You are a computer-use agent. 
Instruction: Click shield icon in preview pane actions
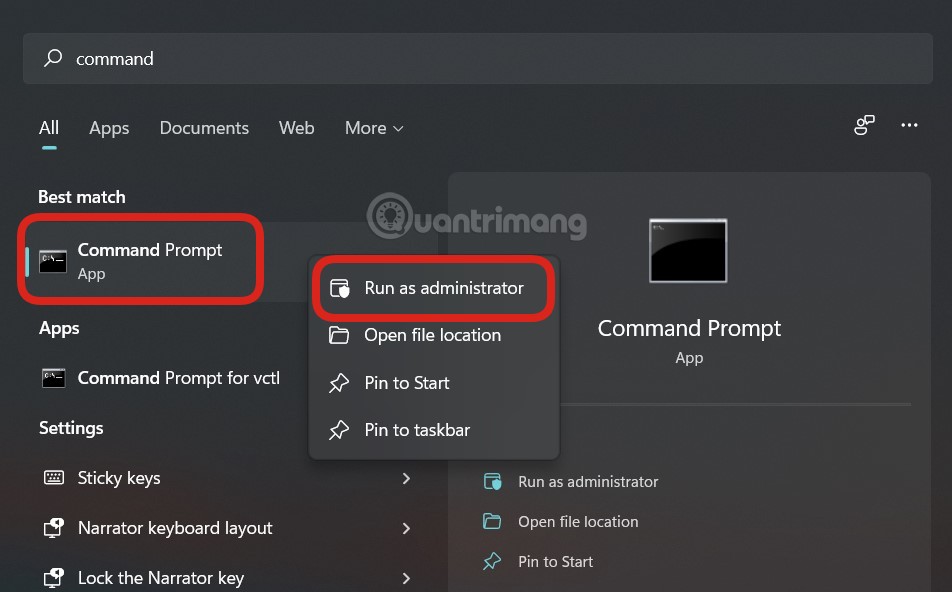(x=492, y=481)
